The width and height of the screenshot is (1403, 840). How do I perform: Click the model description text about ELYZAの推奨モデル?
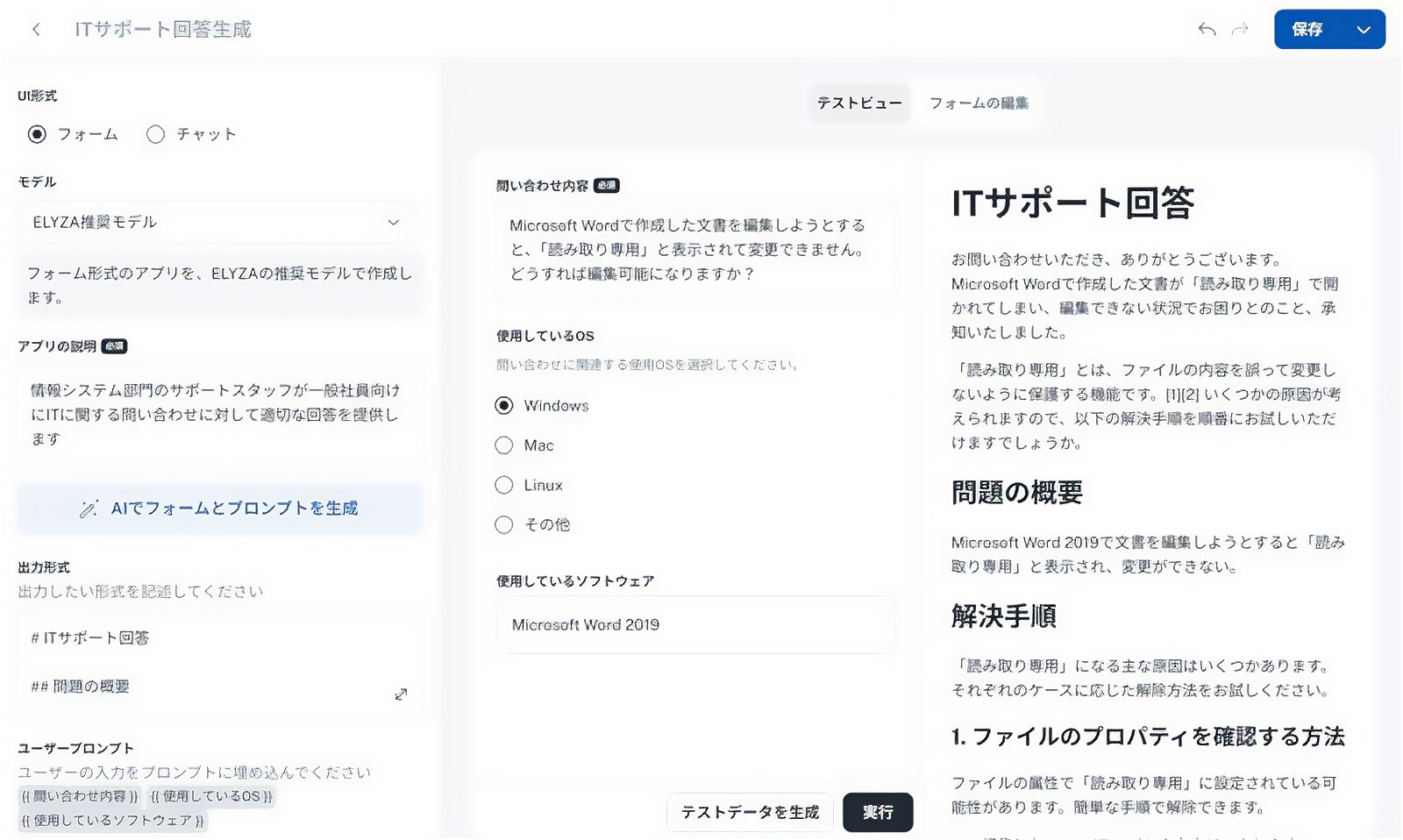(219, 286)
